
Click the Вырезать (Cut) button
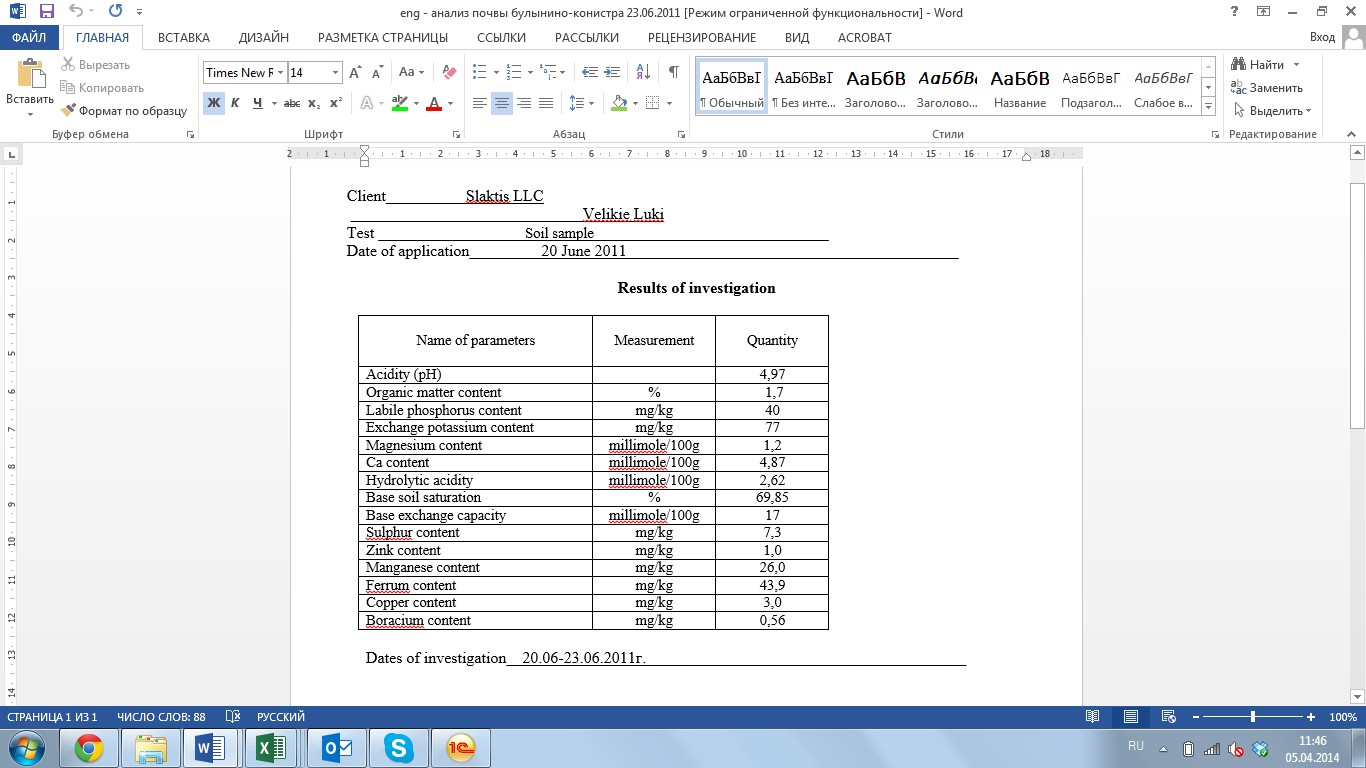coord(95,65)
